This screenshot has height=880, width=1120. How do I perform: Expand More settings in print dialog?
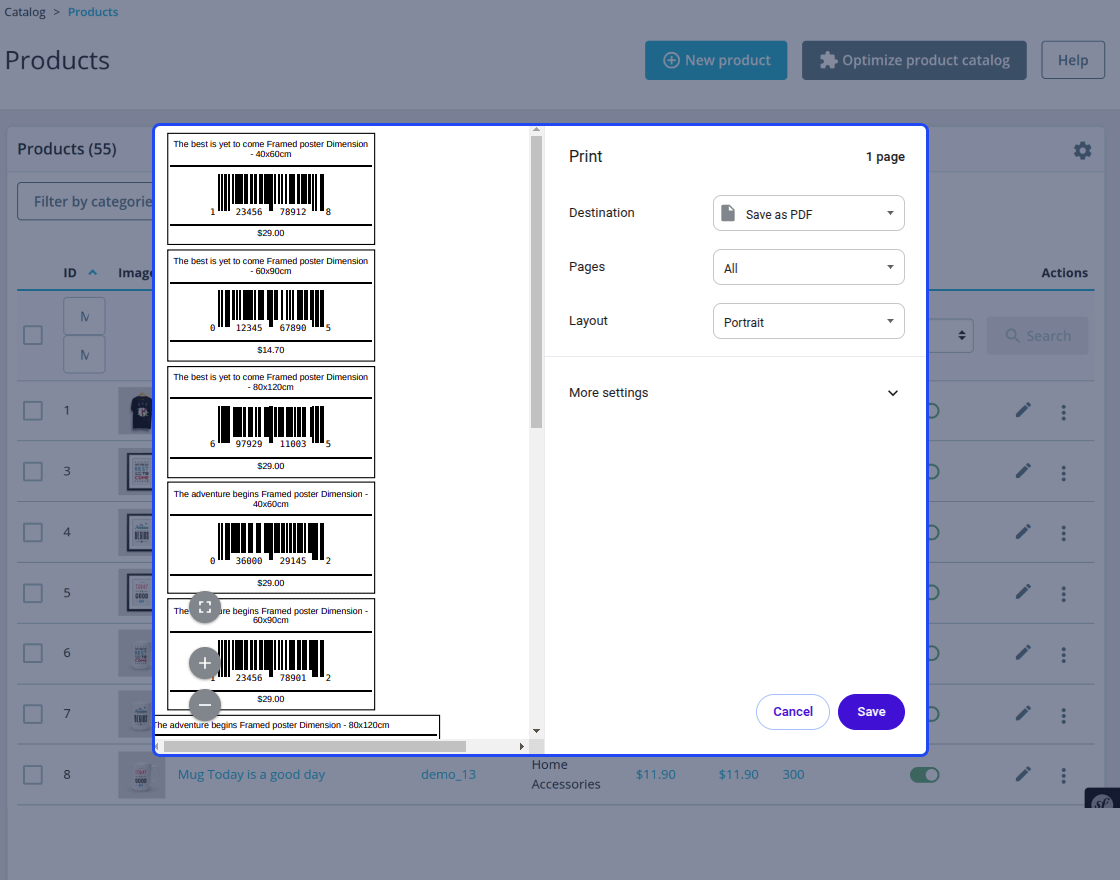pyautogui.click(x=734, y=393)
